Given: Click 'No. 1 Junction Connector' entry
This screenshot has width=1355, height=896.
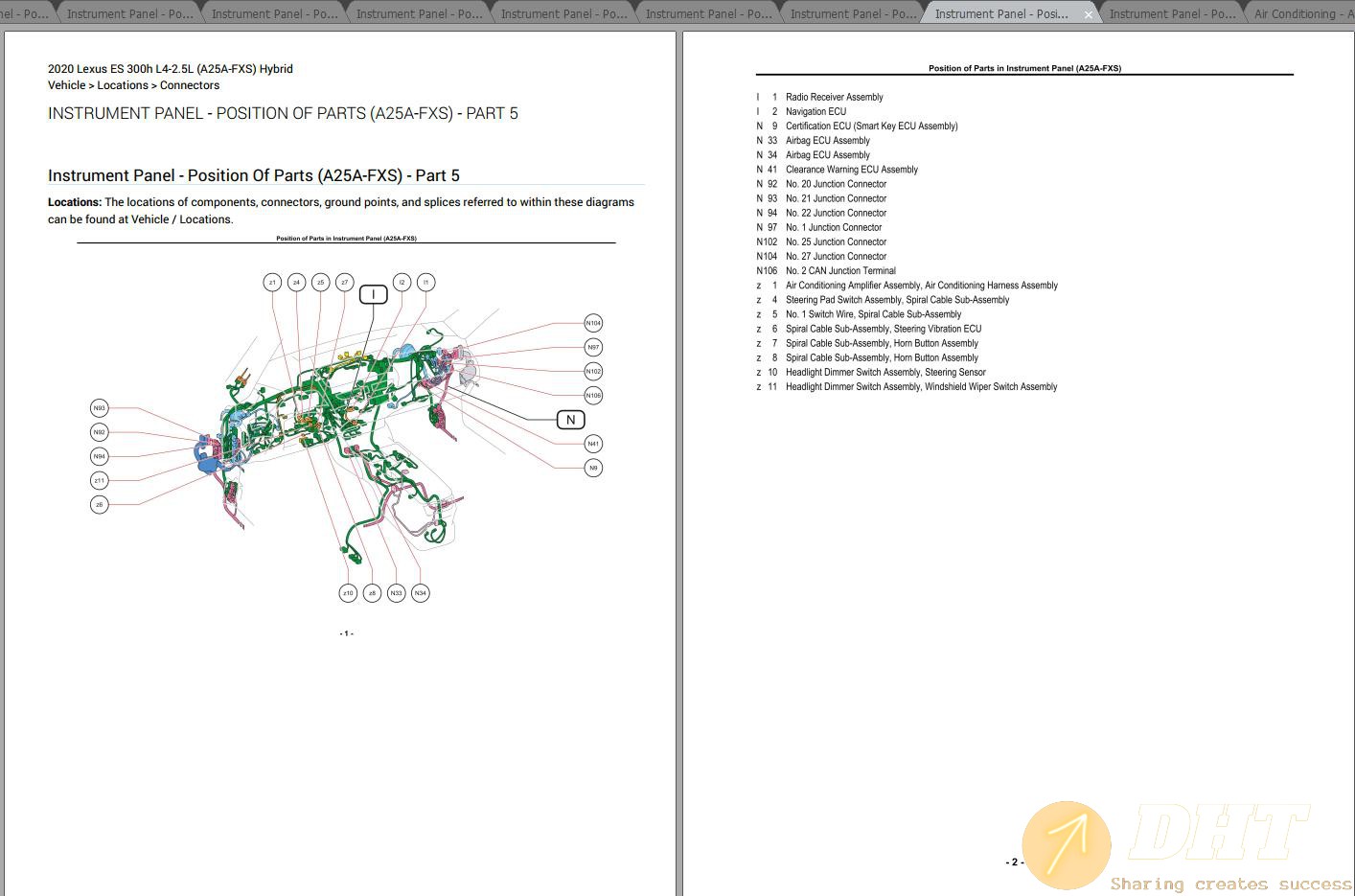Looking at the screenshot, I should (x=834, y=227).
